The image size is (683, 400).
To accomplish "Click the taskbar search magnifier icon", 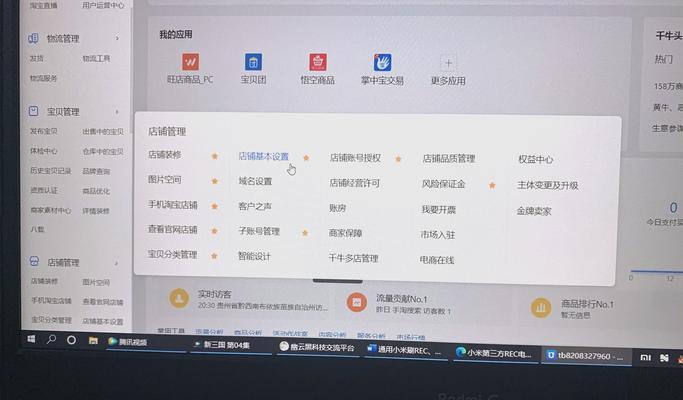I will pyautogui.click(x=51, y=339).
